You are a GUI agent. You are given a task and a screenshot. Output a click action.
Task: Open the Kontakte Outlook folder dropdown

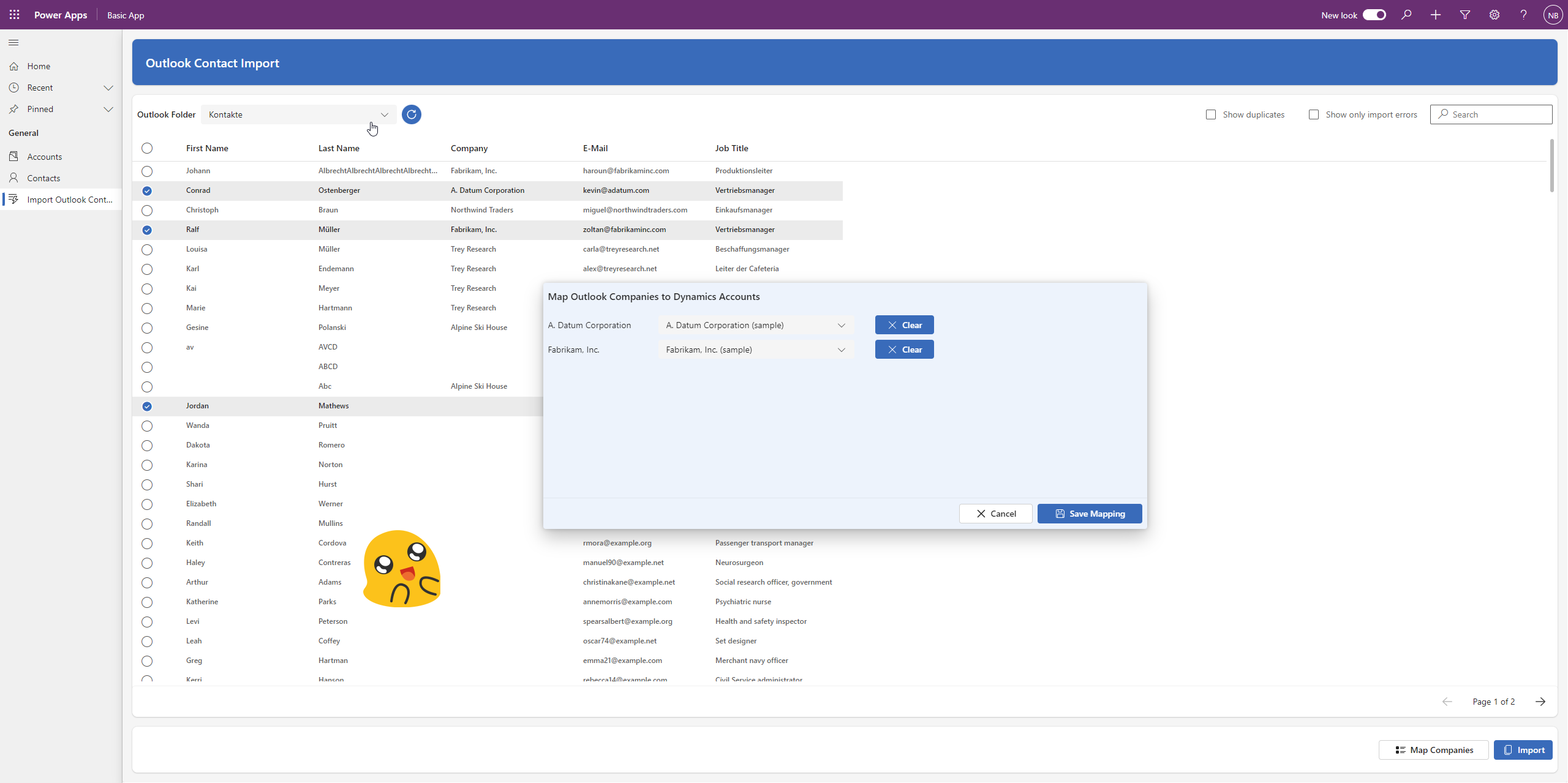(298, 114)
